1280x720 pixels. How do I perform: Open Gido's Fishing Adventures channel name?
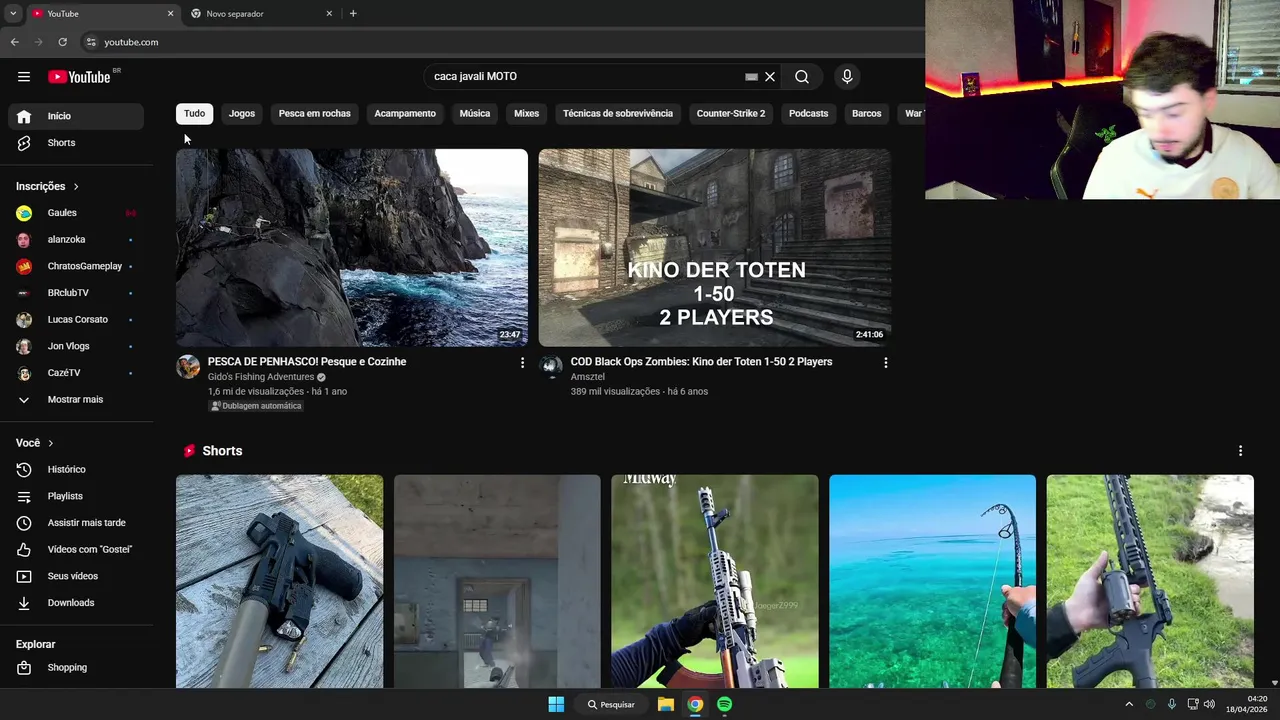pyautogui.click(x=261, y=377)
